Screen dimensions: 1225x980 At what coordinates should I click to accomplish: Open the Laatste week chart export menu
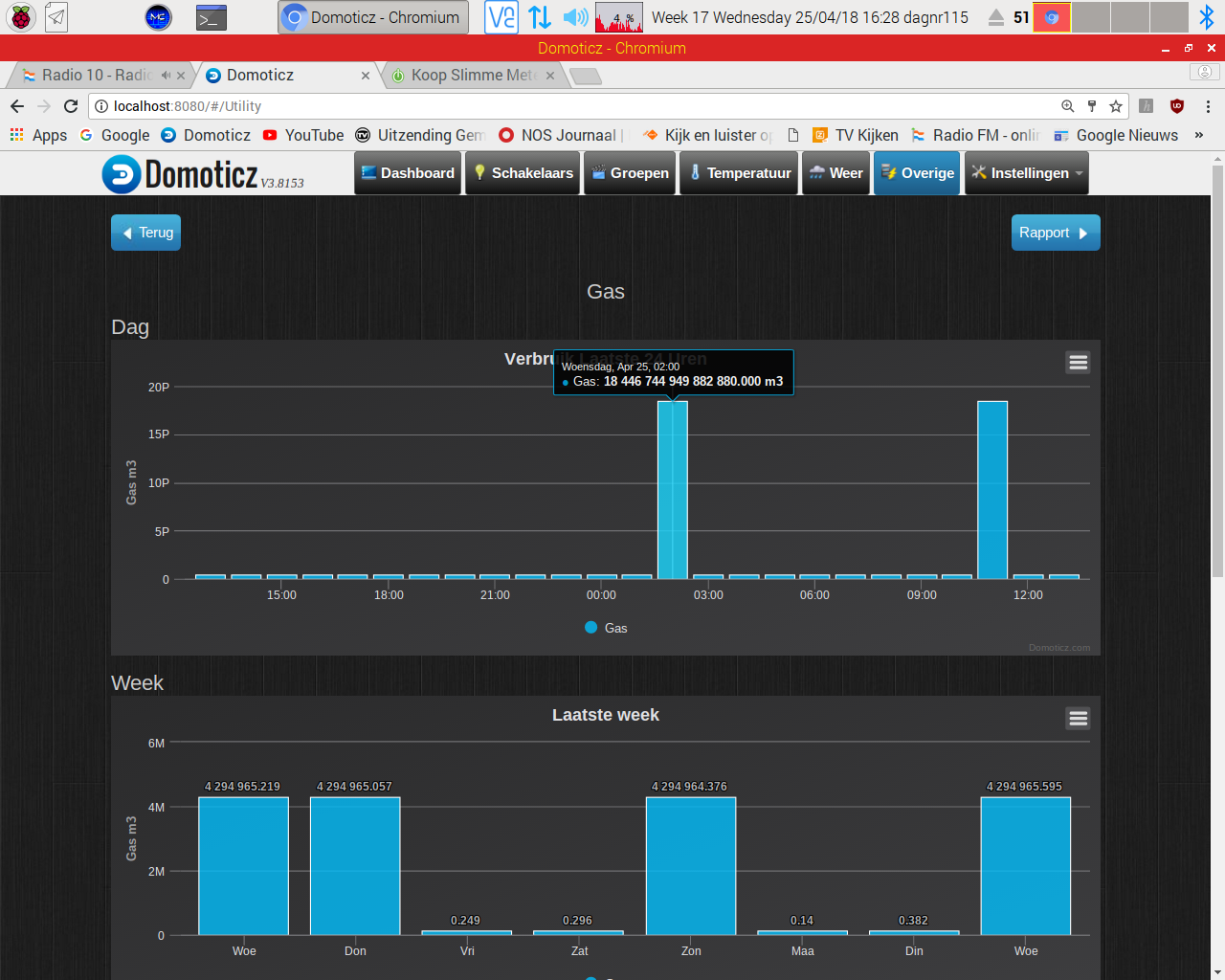click(1079, 719)
